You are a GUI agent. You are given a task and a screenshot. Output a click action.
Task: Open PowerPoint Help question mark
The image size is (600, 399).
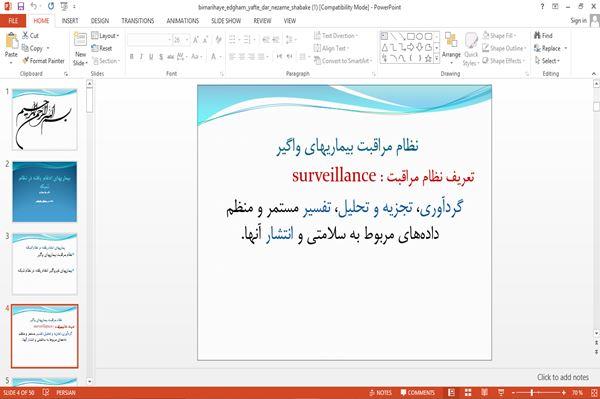[x=542, y=6]
